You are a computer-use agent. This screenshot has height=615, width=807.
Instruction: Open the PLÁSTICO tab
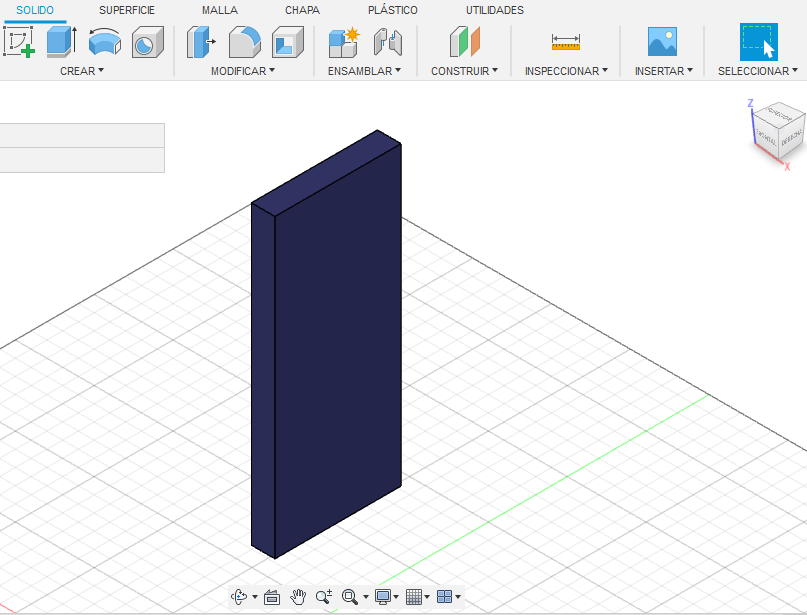point(393,10)
